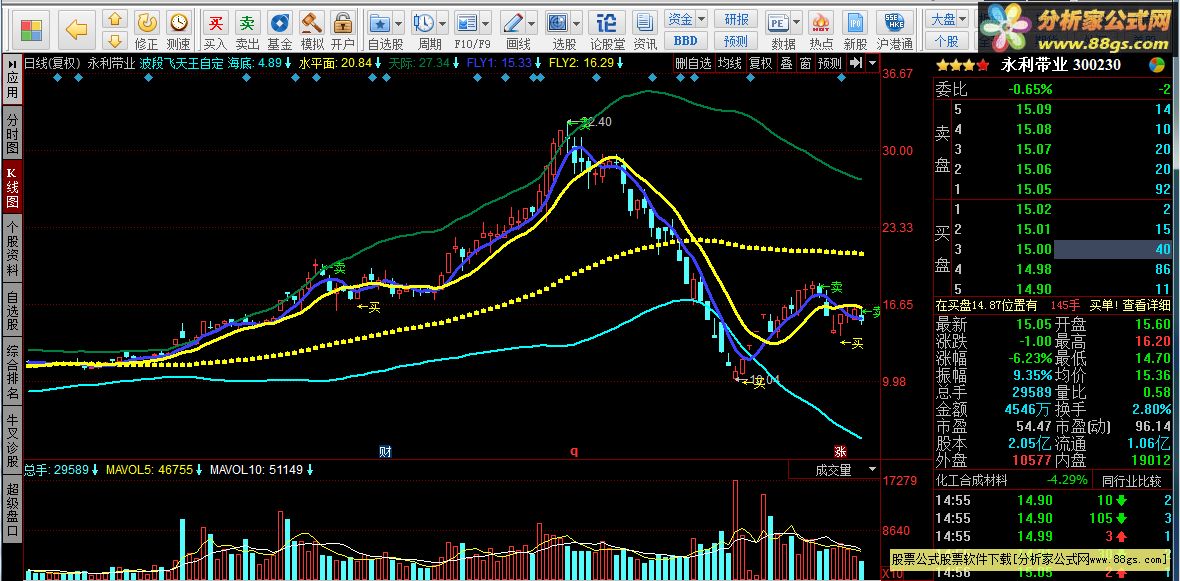
Task: Go back with the yellow left arrow
Action: (76, 30)
